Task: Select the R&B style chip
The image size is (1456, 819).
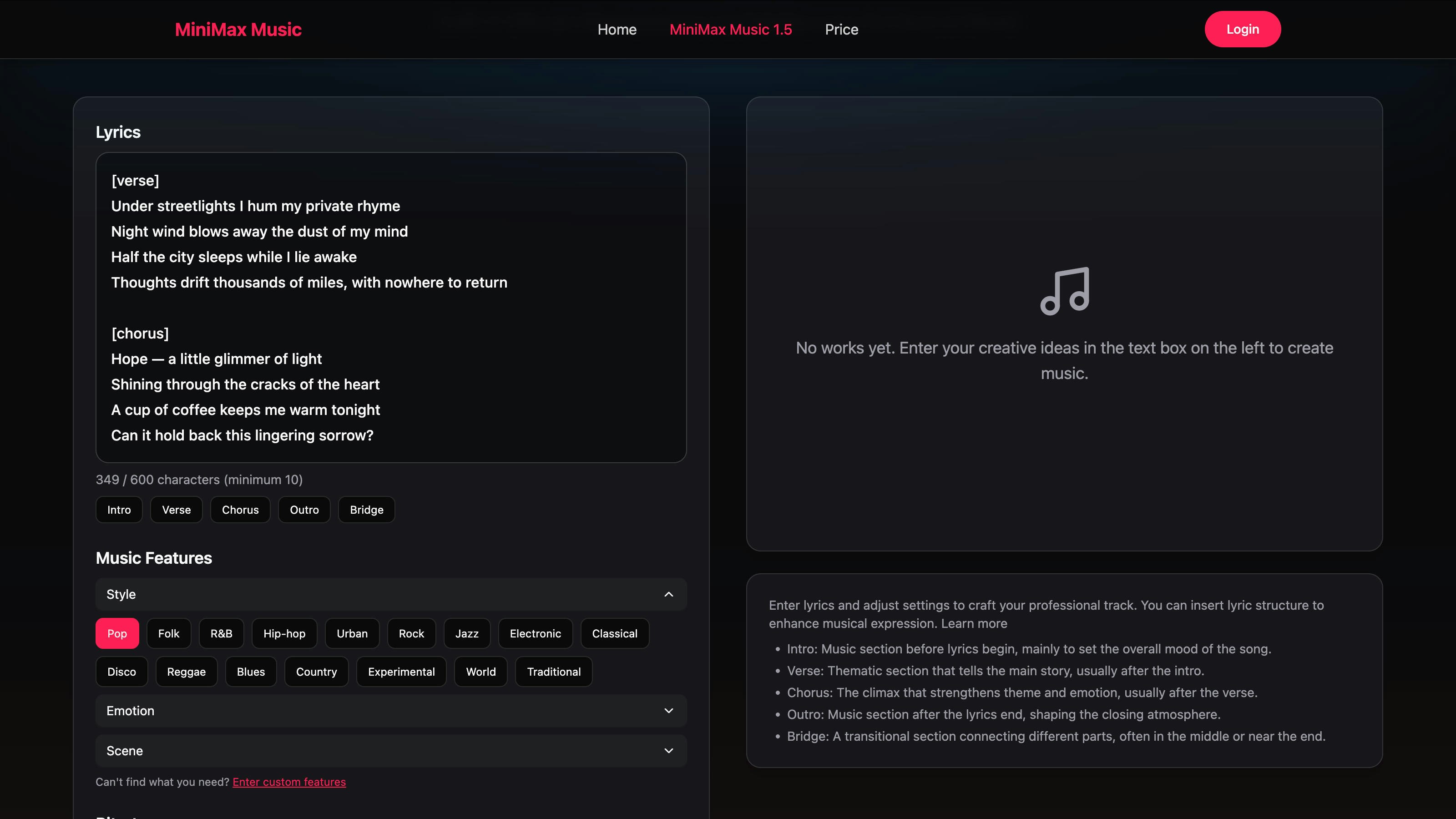Action: point(221,633)
